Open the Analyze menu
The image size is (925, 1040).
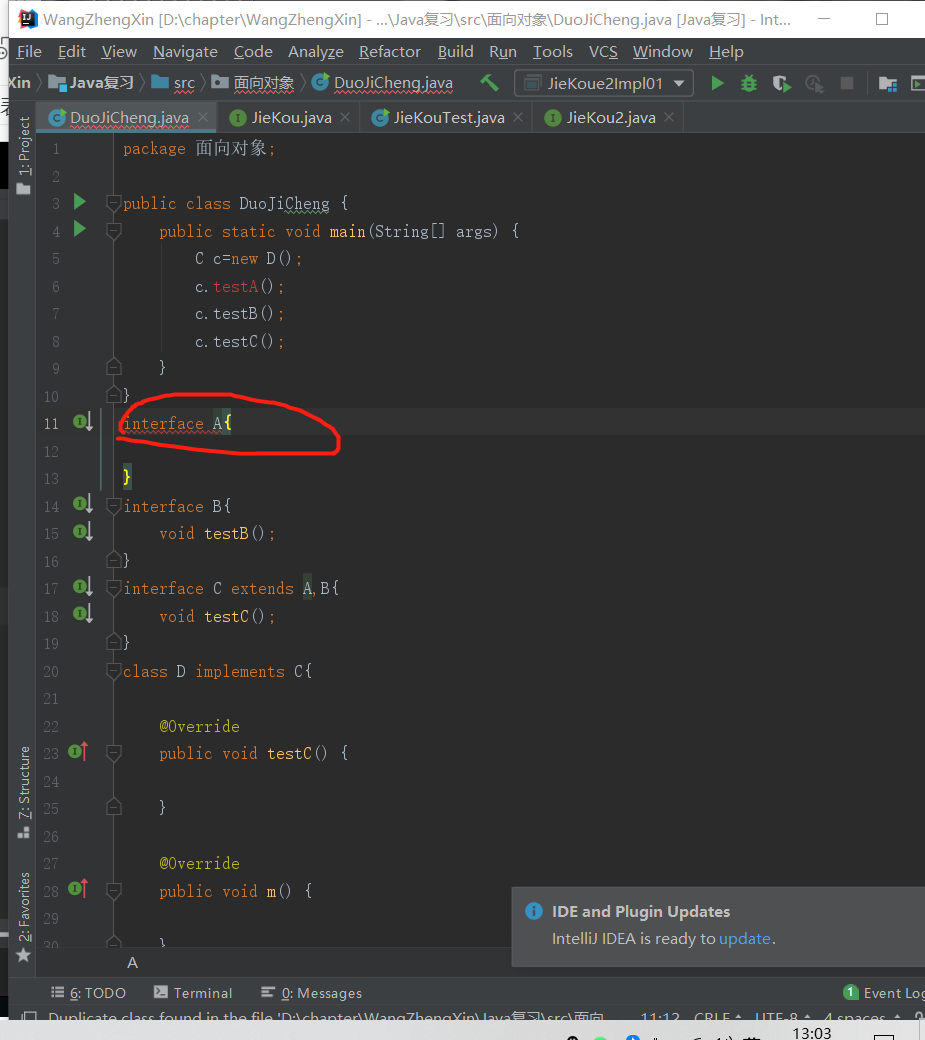pos(316,52)
